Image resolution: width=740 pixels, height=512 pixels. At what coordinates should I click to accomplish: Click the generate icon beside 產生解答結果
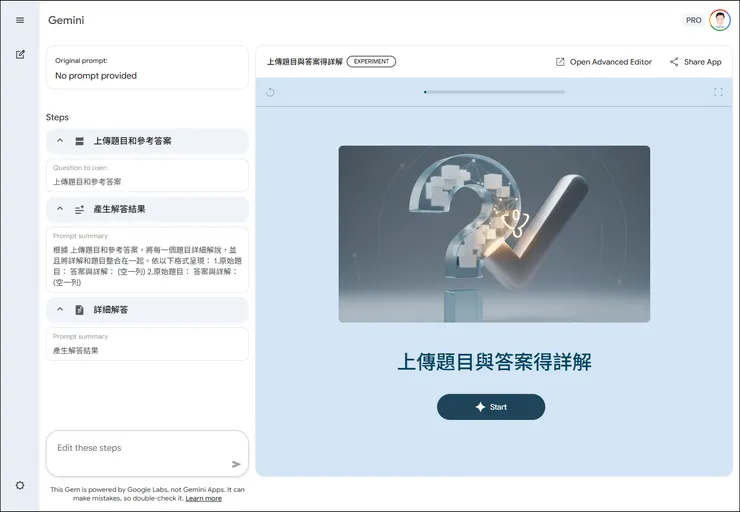tap(79, 209)
